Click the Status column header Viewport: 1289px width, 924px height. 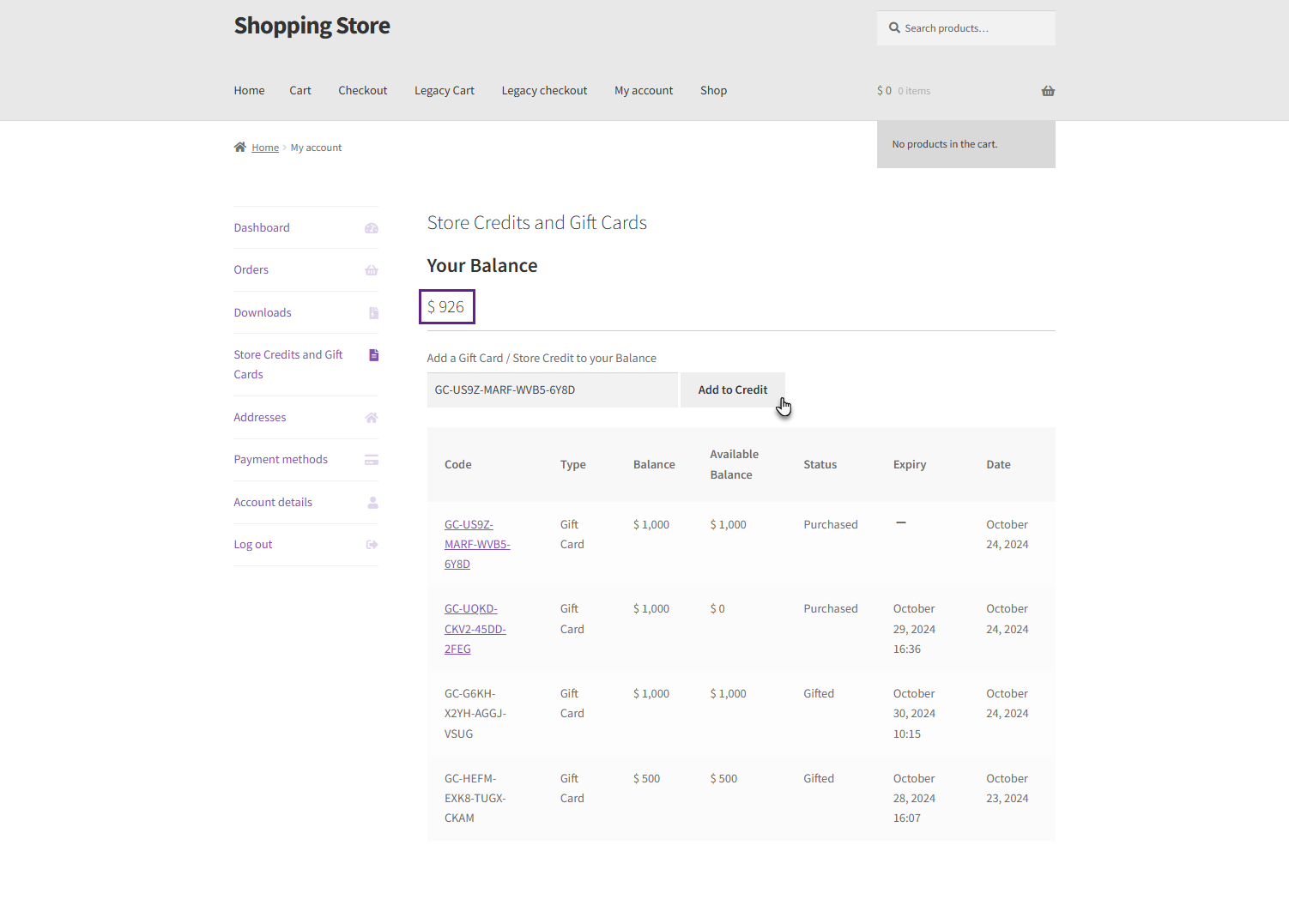click(820, 465)
